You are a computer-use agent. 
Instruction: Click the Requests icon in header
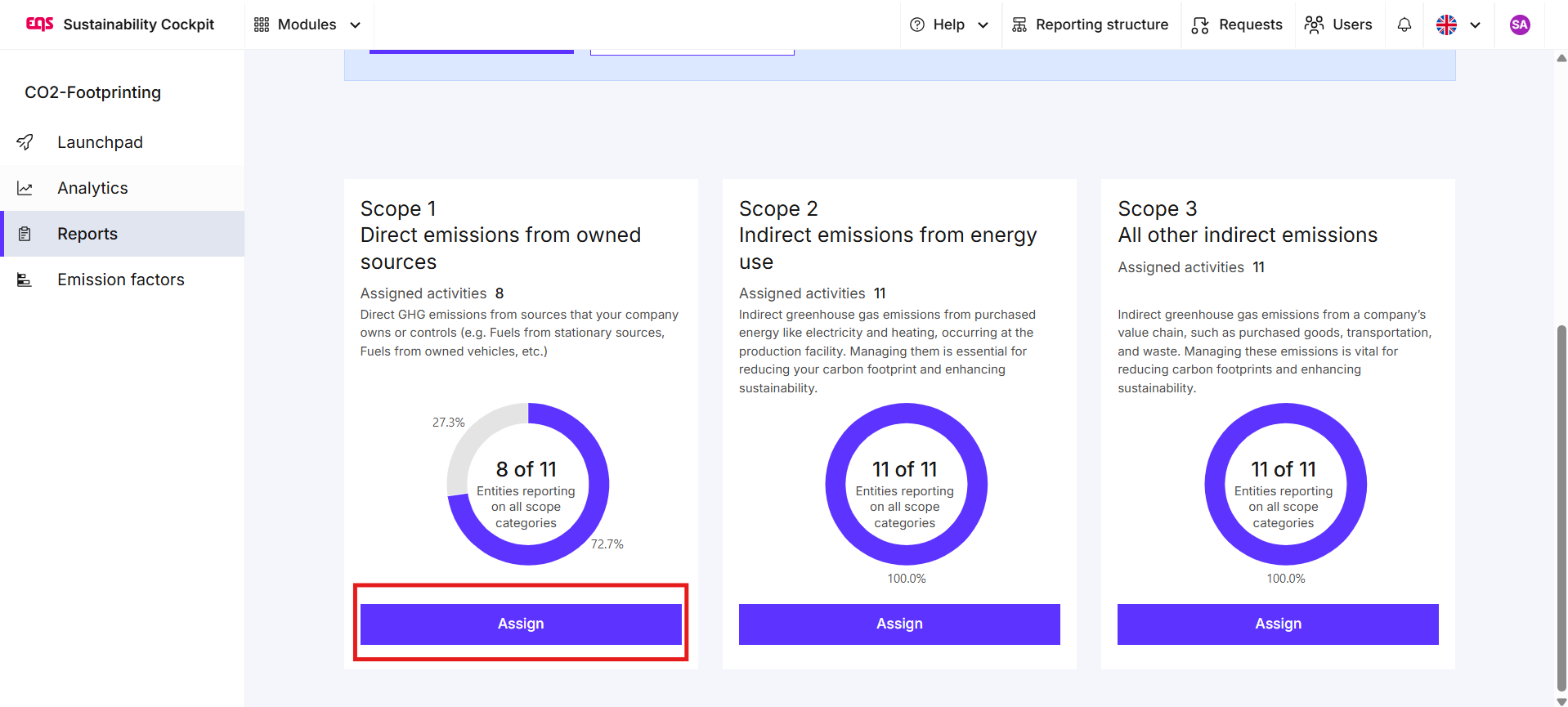tap(1200, 25)
